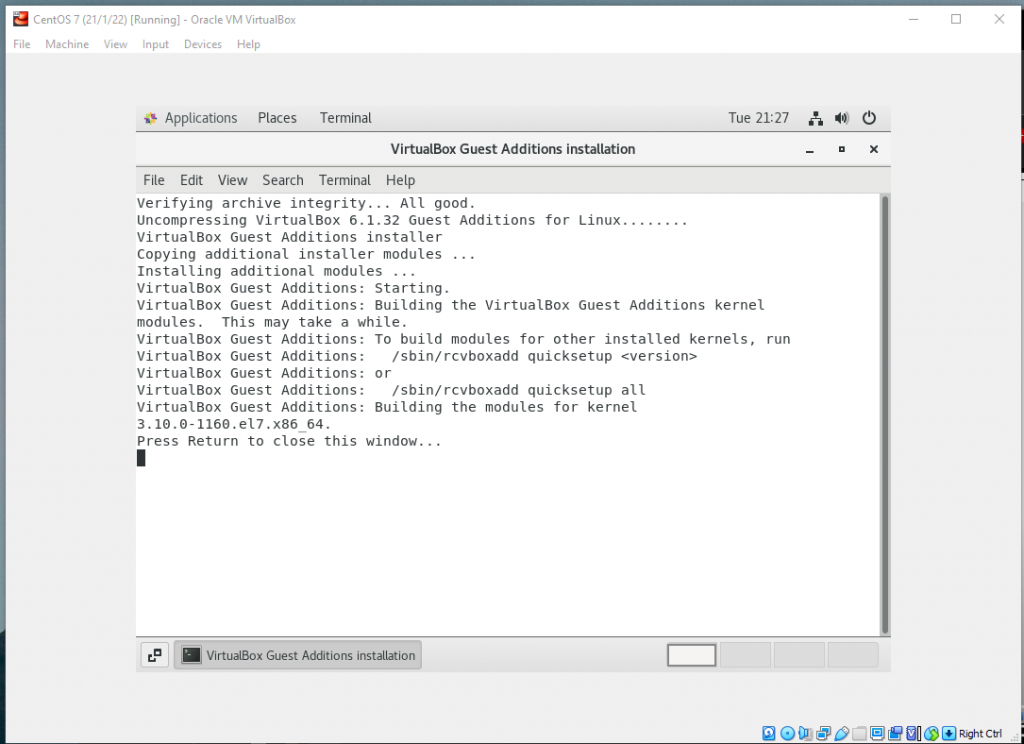Click the 'Verifying archive integrity' line
This screenshot has width=1024, height=744.
point(306,203)
